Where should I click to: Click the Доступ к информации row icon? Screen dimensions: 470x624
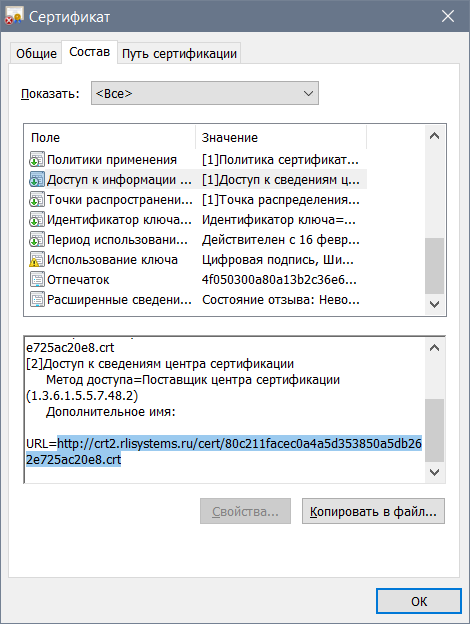(x=37, y=179)
